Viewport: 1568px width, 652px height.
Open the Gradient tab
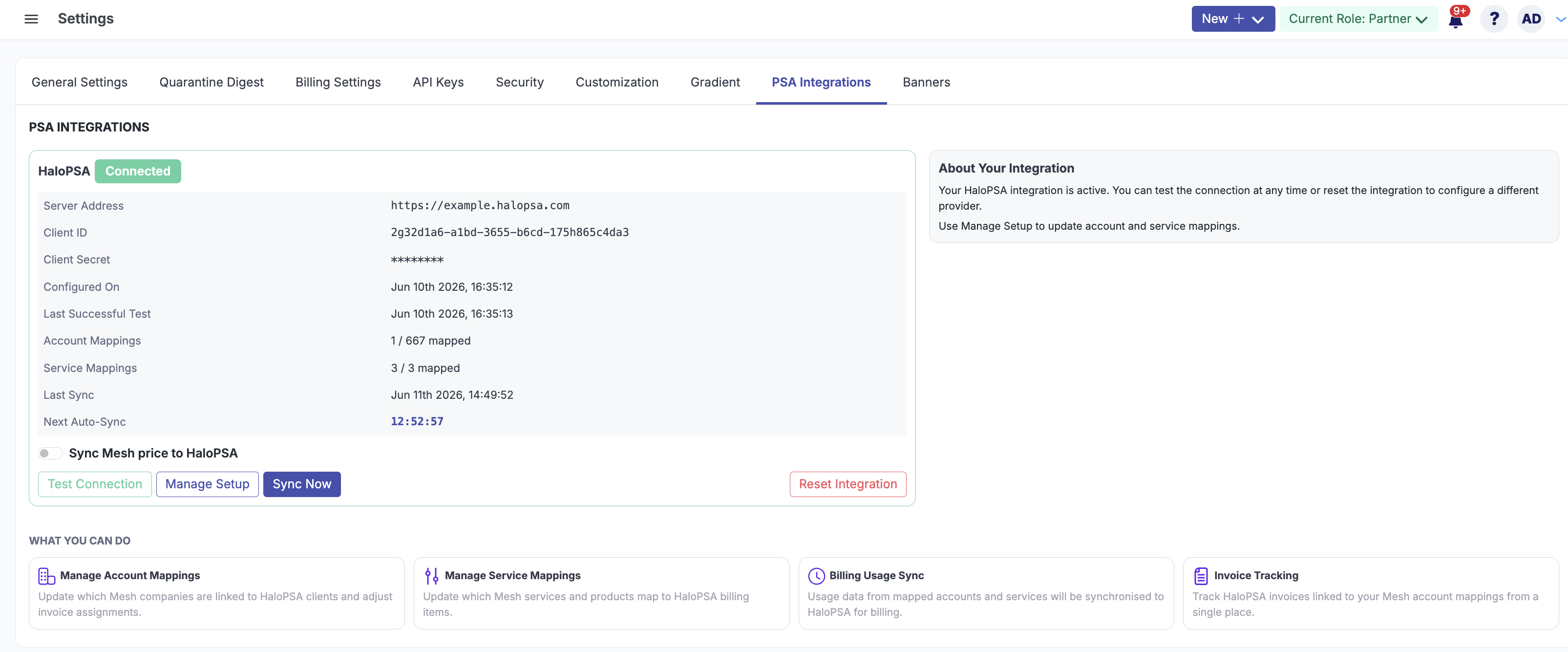pos(715,82)
